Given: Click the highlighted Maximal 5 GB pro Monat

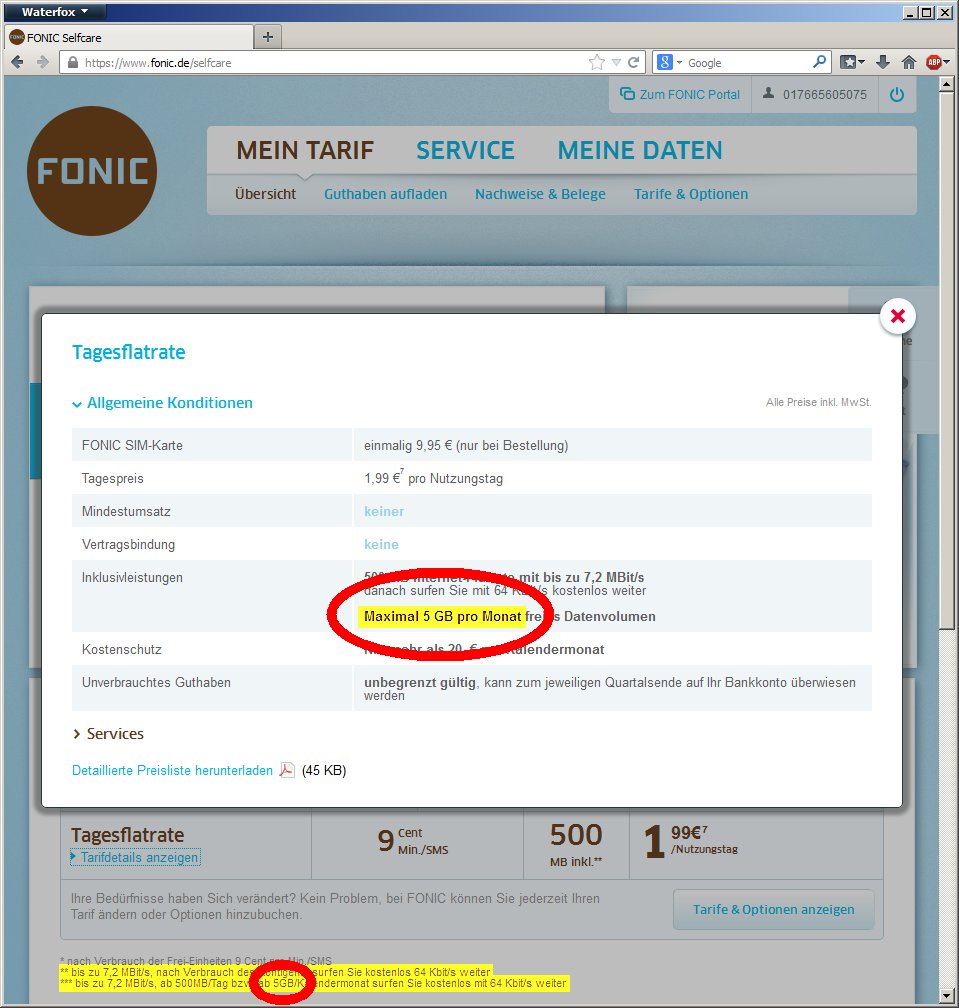Looking at the screenshot, I should pos(442,616).
